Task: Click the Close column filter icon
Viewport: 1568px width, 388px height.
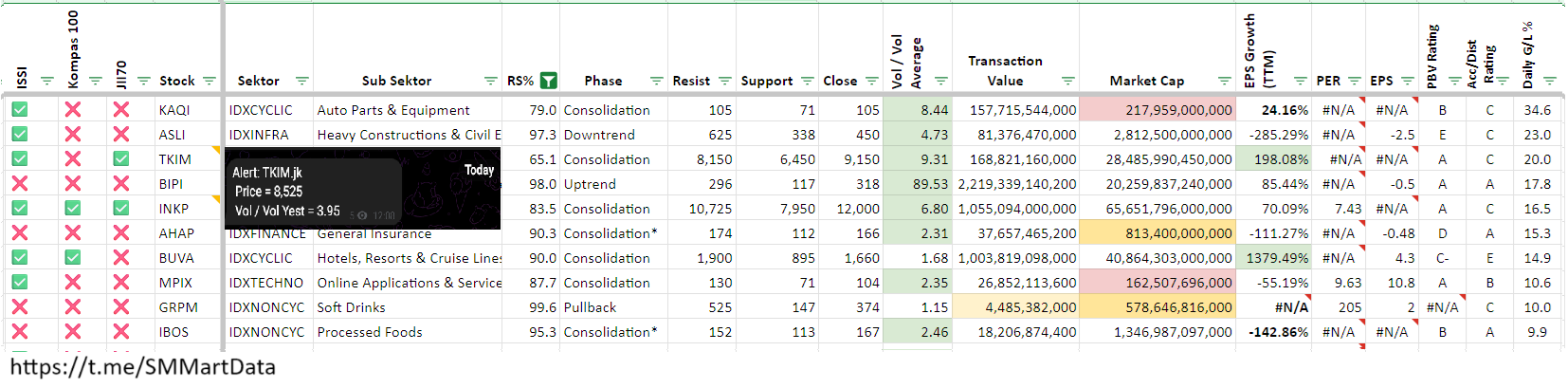Action: pyautogui.click(x=871, y=81)
